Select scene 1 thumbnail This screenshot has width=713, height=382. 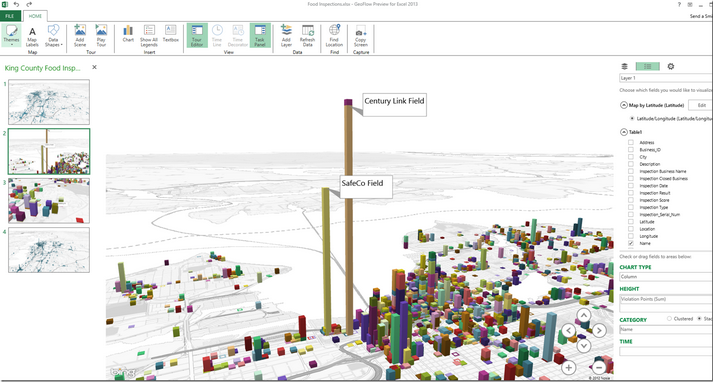pos(49,102)
